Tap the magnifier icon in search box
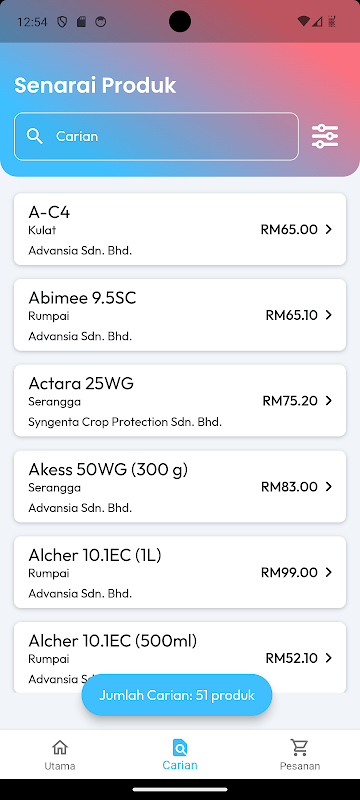This screenshot has height=800, width=360. [35, 136]
